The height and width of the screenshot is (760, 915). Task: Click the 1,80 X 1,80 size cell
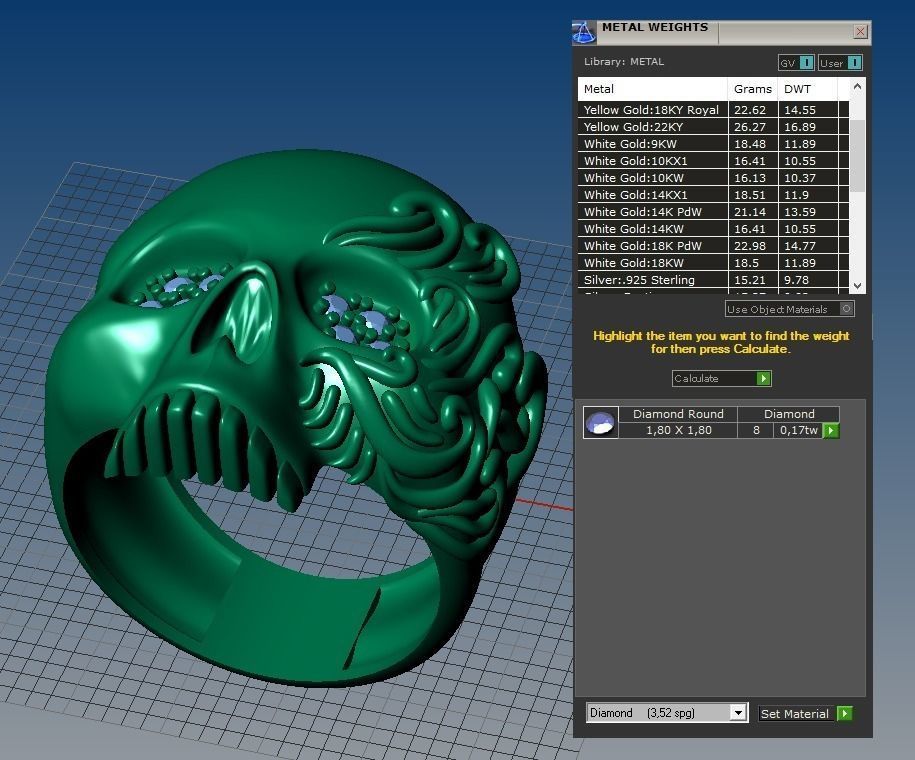pos(678,430)
